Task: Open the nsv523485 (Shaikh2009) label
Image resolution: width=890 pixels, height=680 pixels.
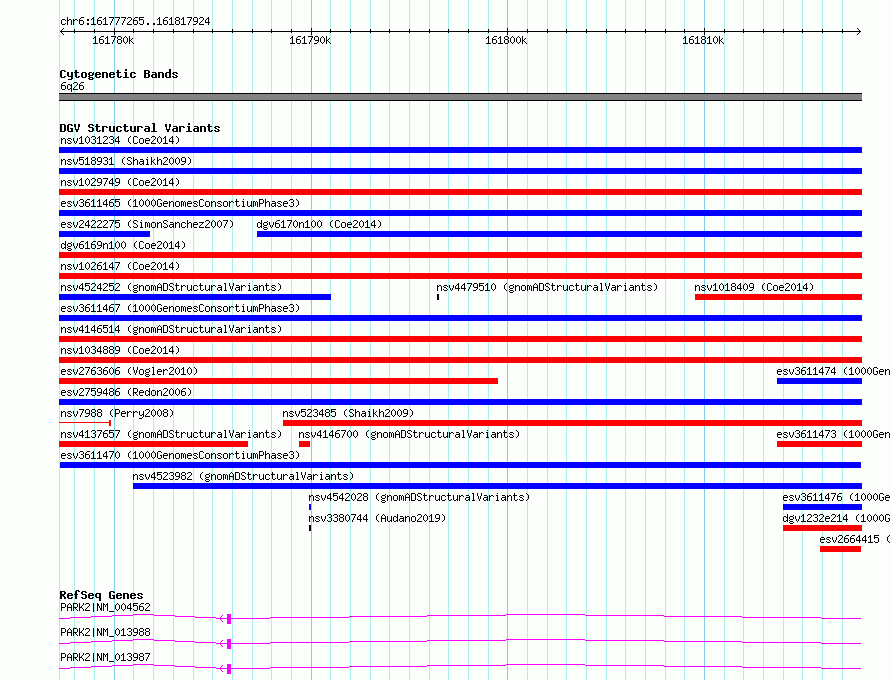Action: (x=348, y=413)
